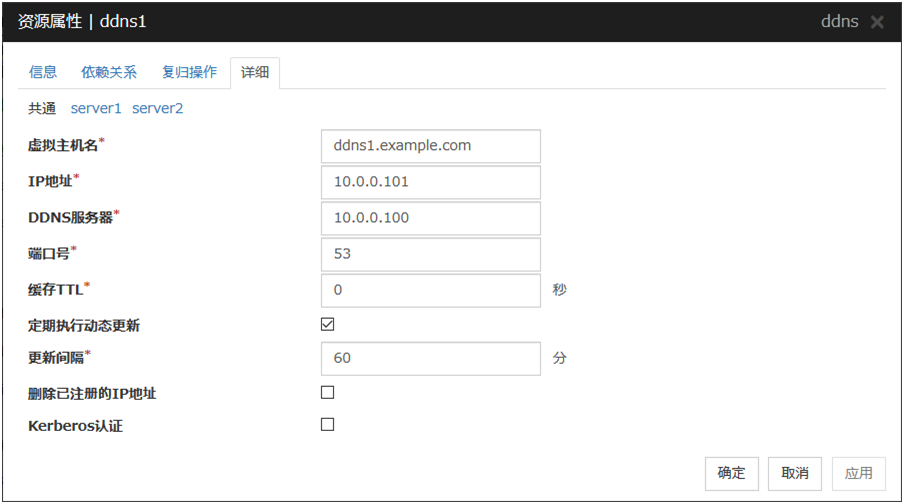The width and height of the screenshot is (904, 504).
Task: Enable the Kerberos认证 checkbox
Action: click(327, 424)
